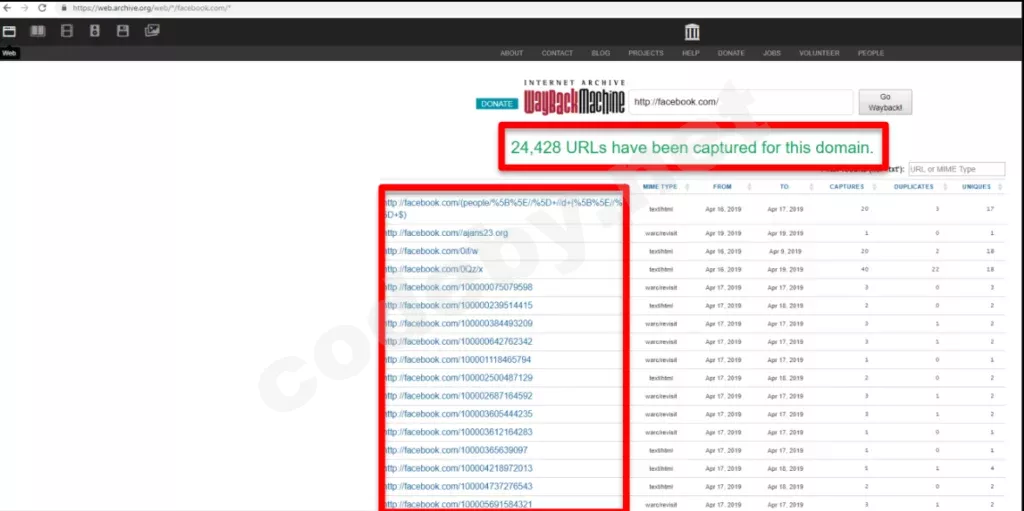Open the VOLUNTEER menu item
Screen dimensions: 1024x511
point(819,53)
